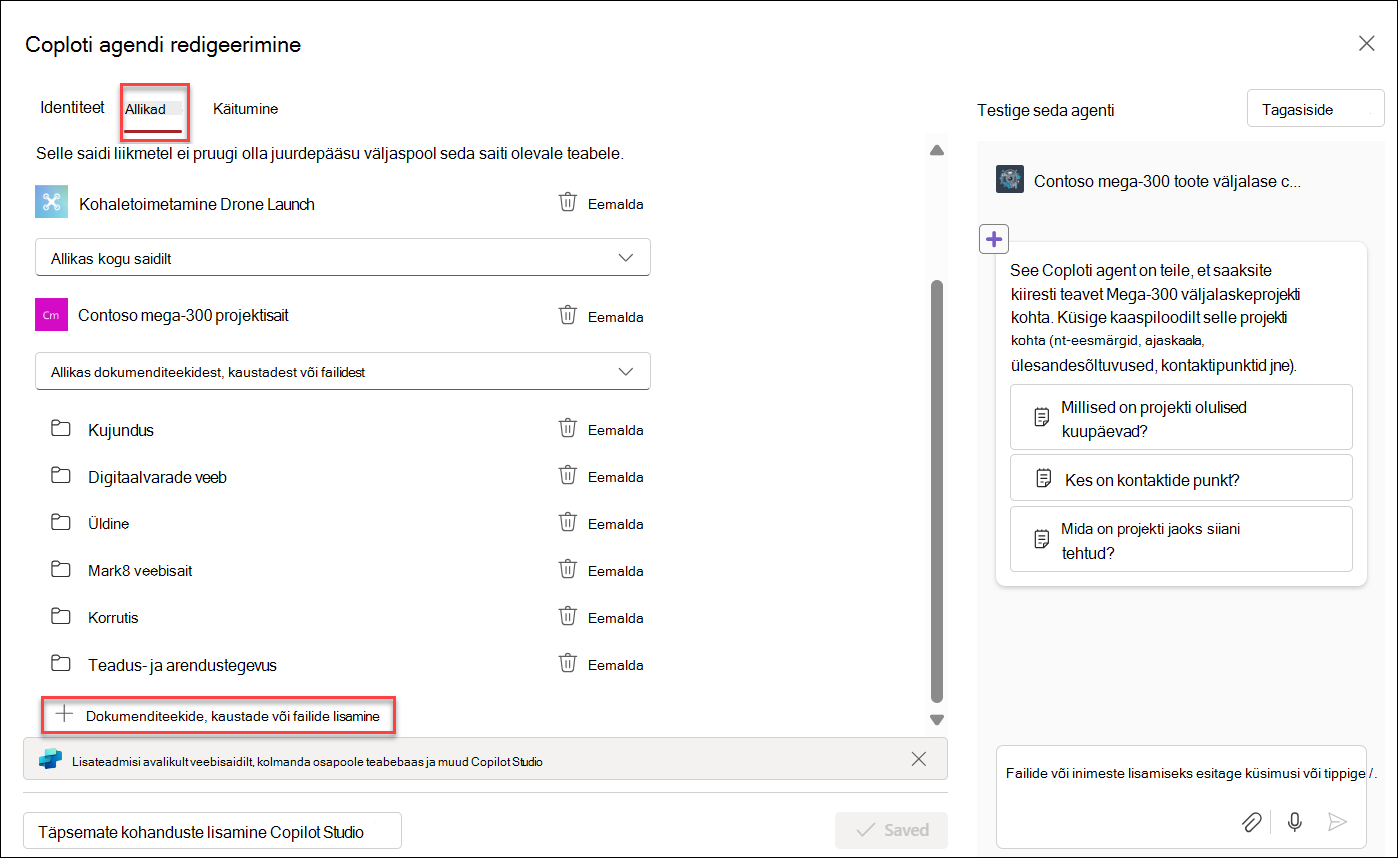
Task: Select prompt Mida on projekti jaoks siiani tehtud?
Action: coord(1181,540)
